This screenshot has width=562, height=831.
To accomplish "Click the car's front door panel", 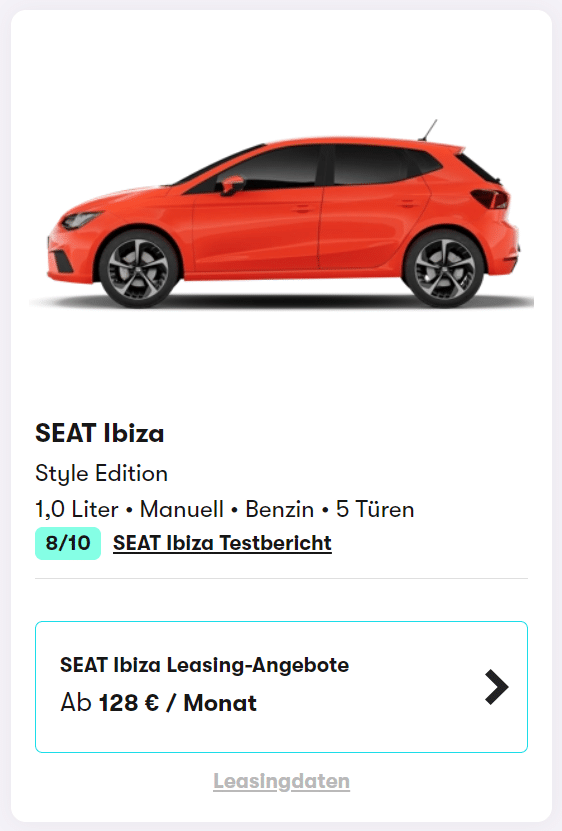I will (x=256, y=228).
